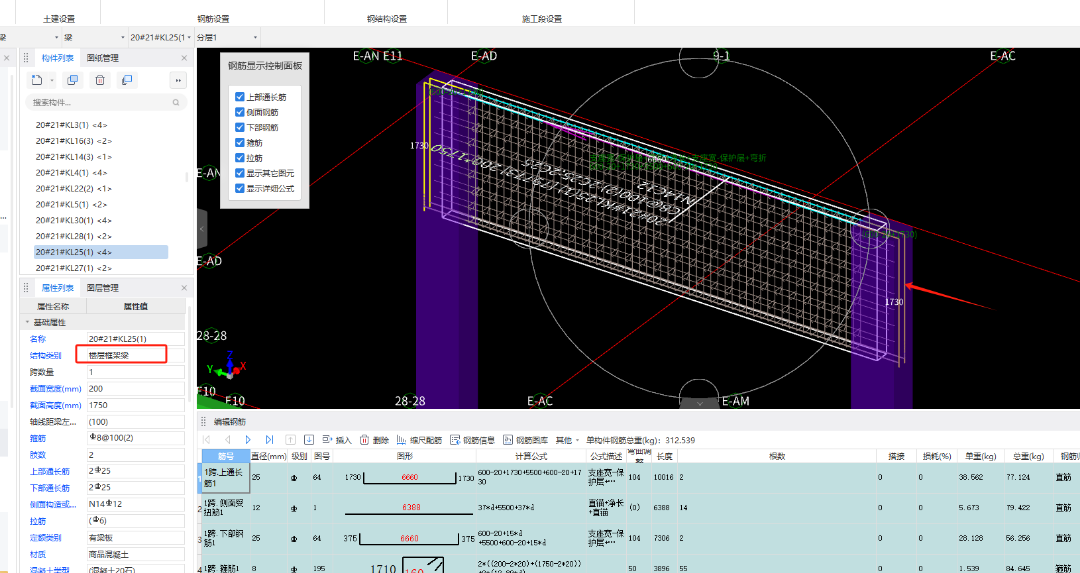Click the delete component trash icon
The width and height of the screenshot is (1080, 573).
(x=100, y=81)
